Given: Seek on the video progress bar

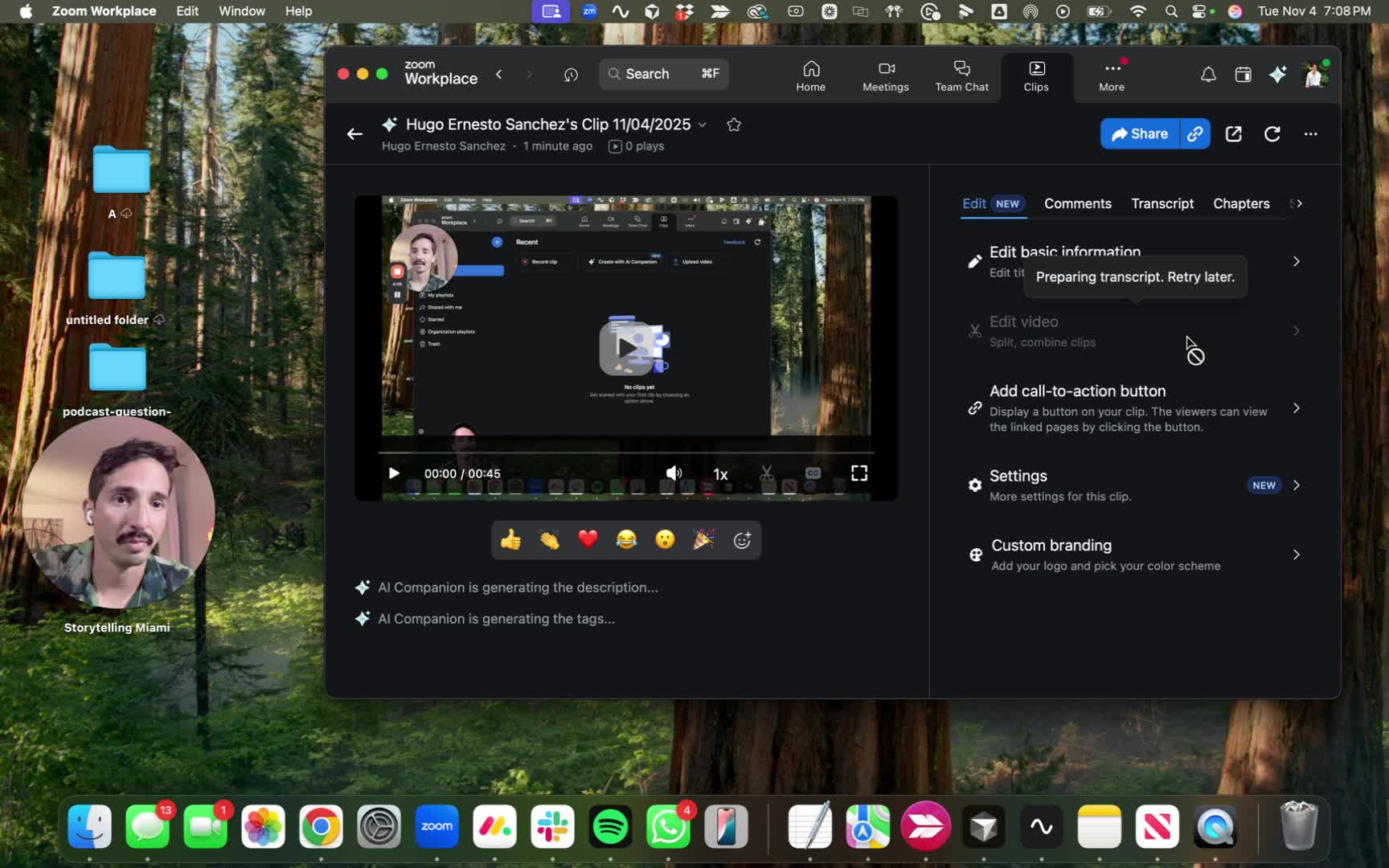Looking at the screenshot, I should (x=626, y=452).
